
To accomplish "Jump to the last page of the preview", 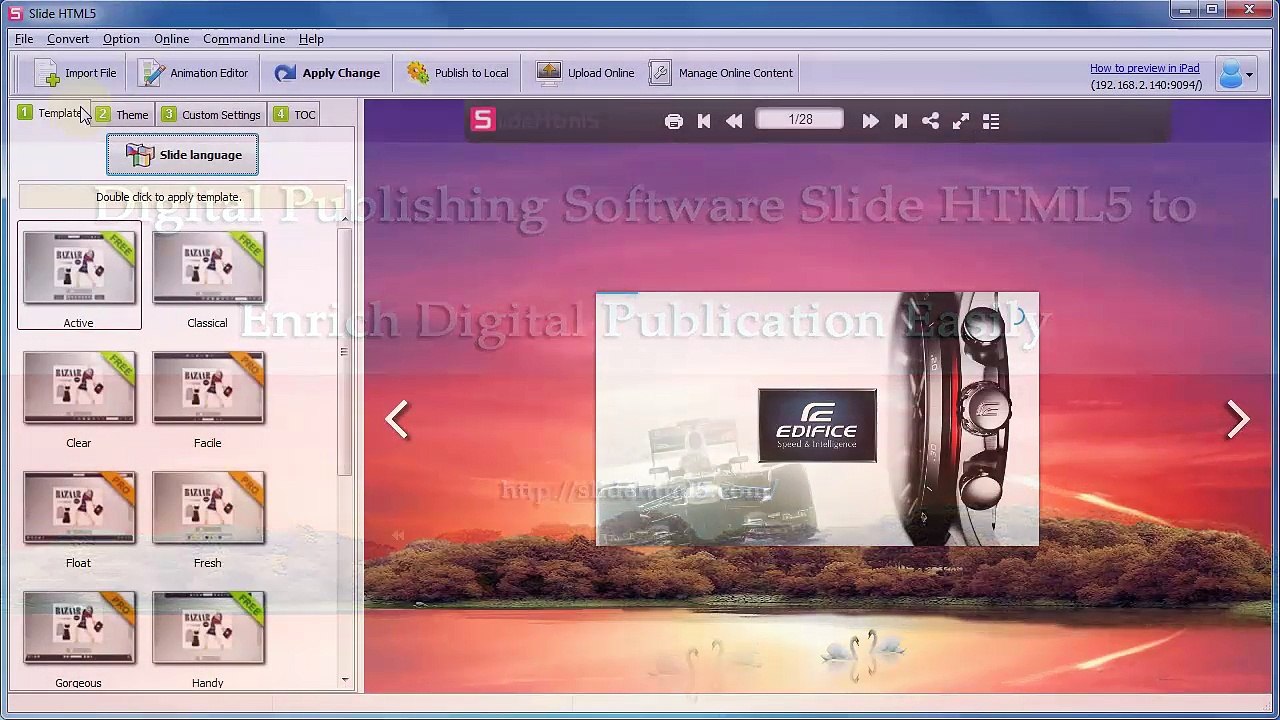I will click(x=900, y=121).
